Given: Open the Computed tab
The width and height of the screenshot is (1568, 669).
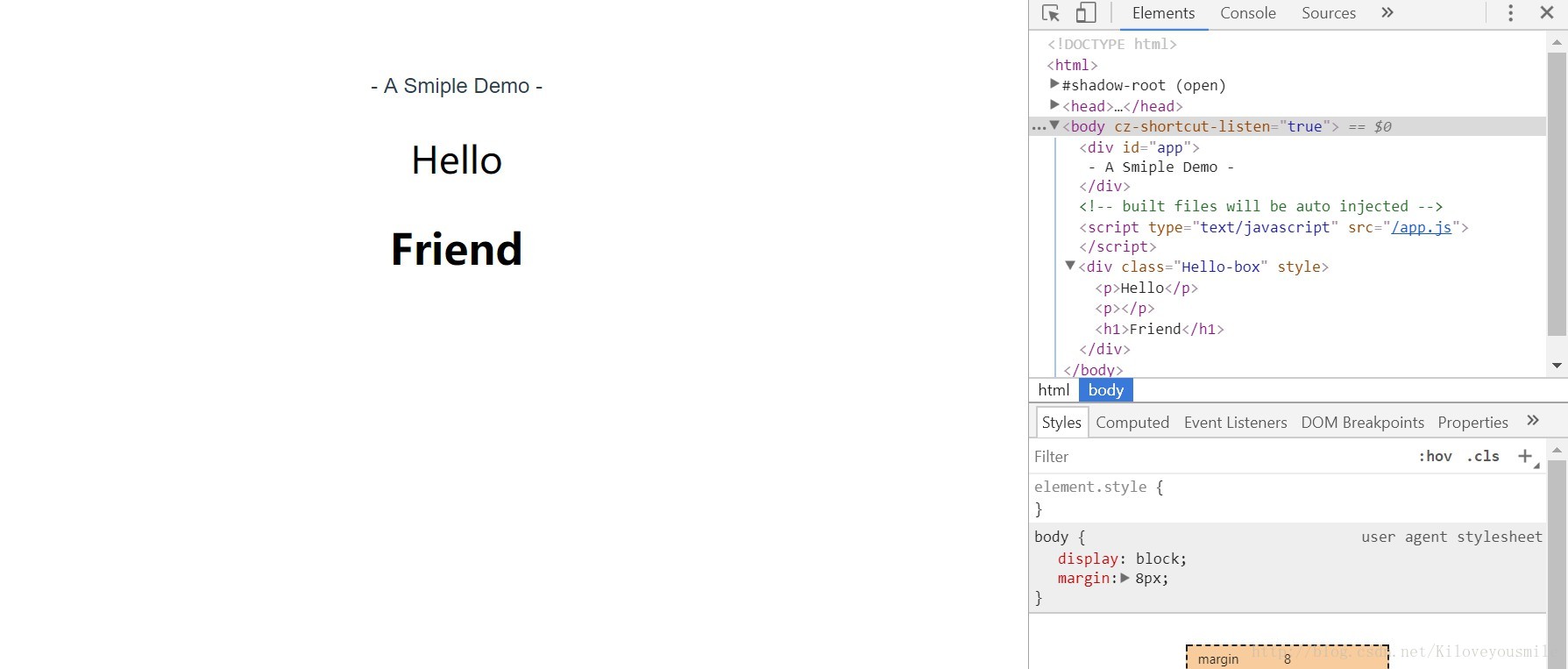Looking at the screenshot, I should 1132,423.
